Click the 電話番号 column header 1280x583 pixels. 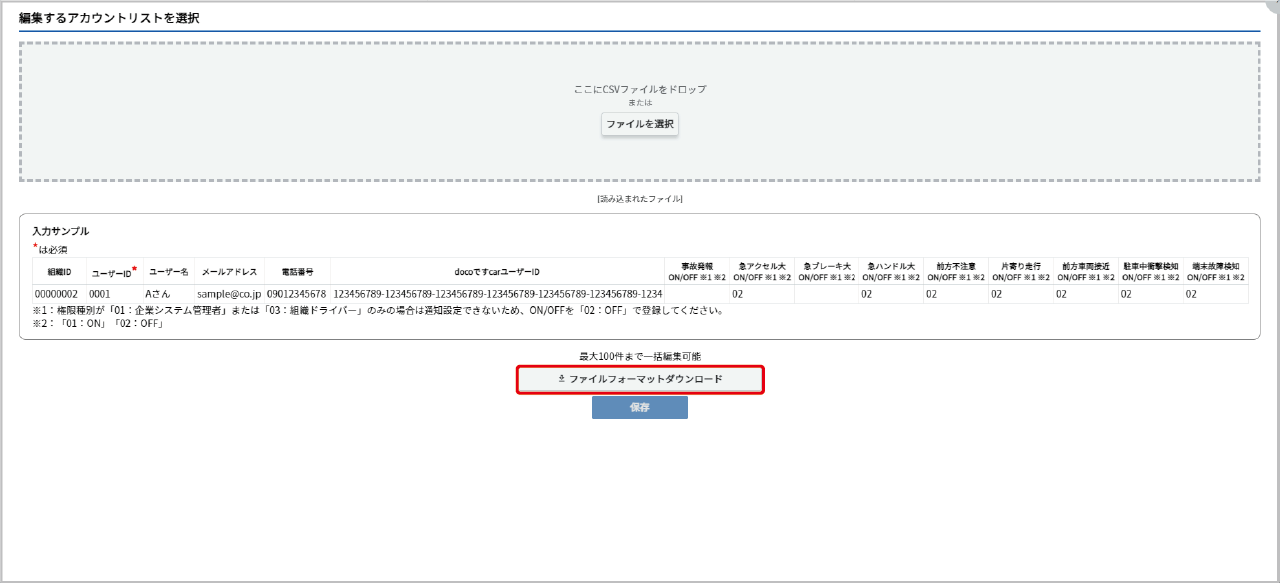[297, 272]
